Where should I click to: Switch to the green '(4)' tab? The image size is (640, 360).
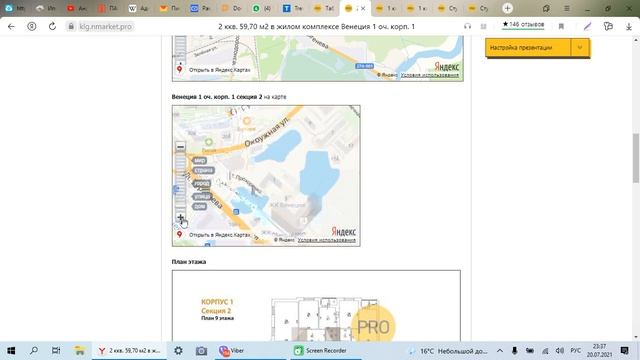(262, 8)
